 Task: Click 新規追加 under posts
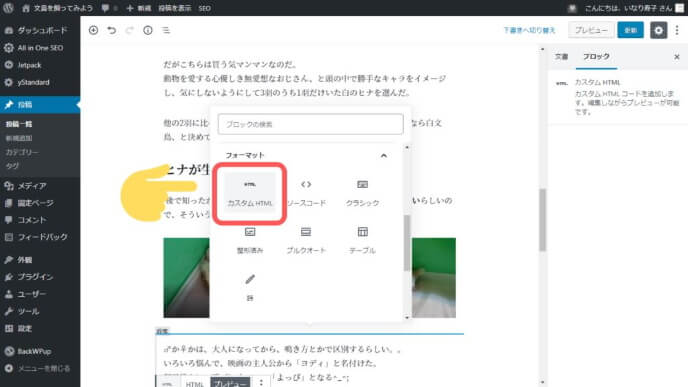coord(19,138)
